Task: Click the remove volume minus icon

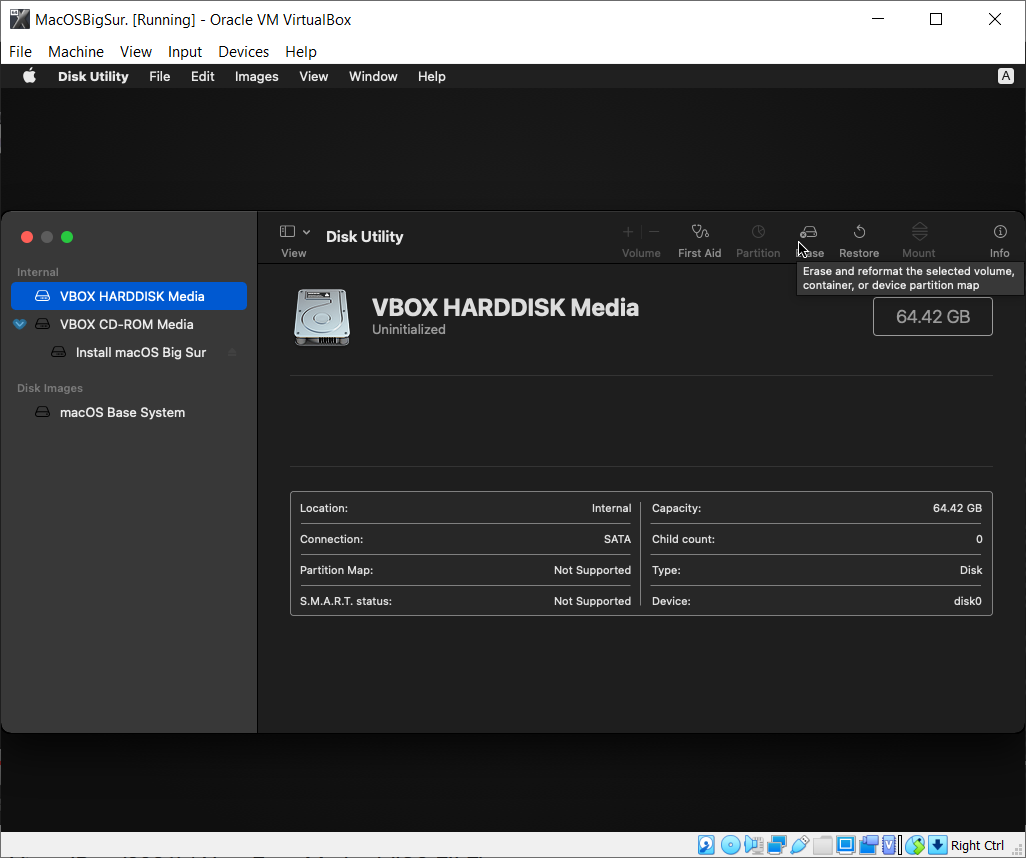Action: pos(654,232)
